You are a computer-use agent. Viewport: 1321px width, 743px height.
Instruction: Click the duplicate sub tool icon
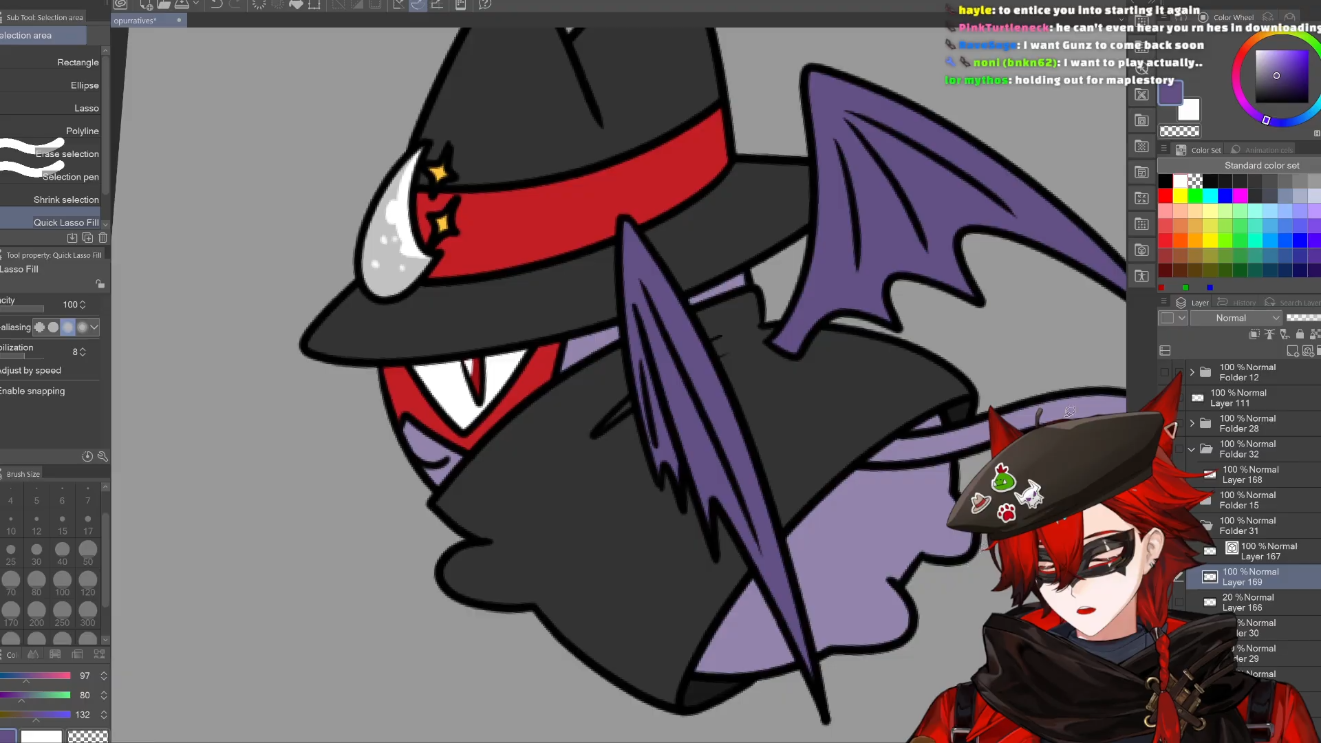pos(87,238)
